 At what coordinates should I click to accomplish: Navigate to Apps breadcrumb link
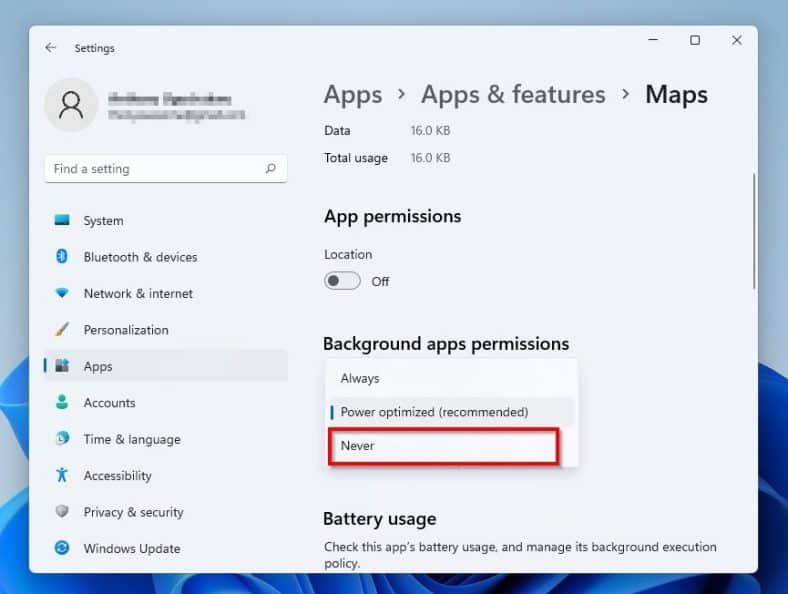pyautogui.click(x=353, y=95)
